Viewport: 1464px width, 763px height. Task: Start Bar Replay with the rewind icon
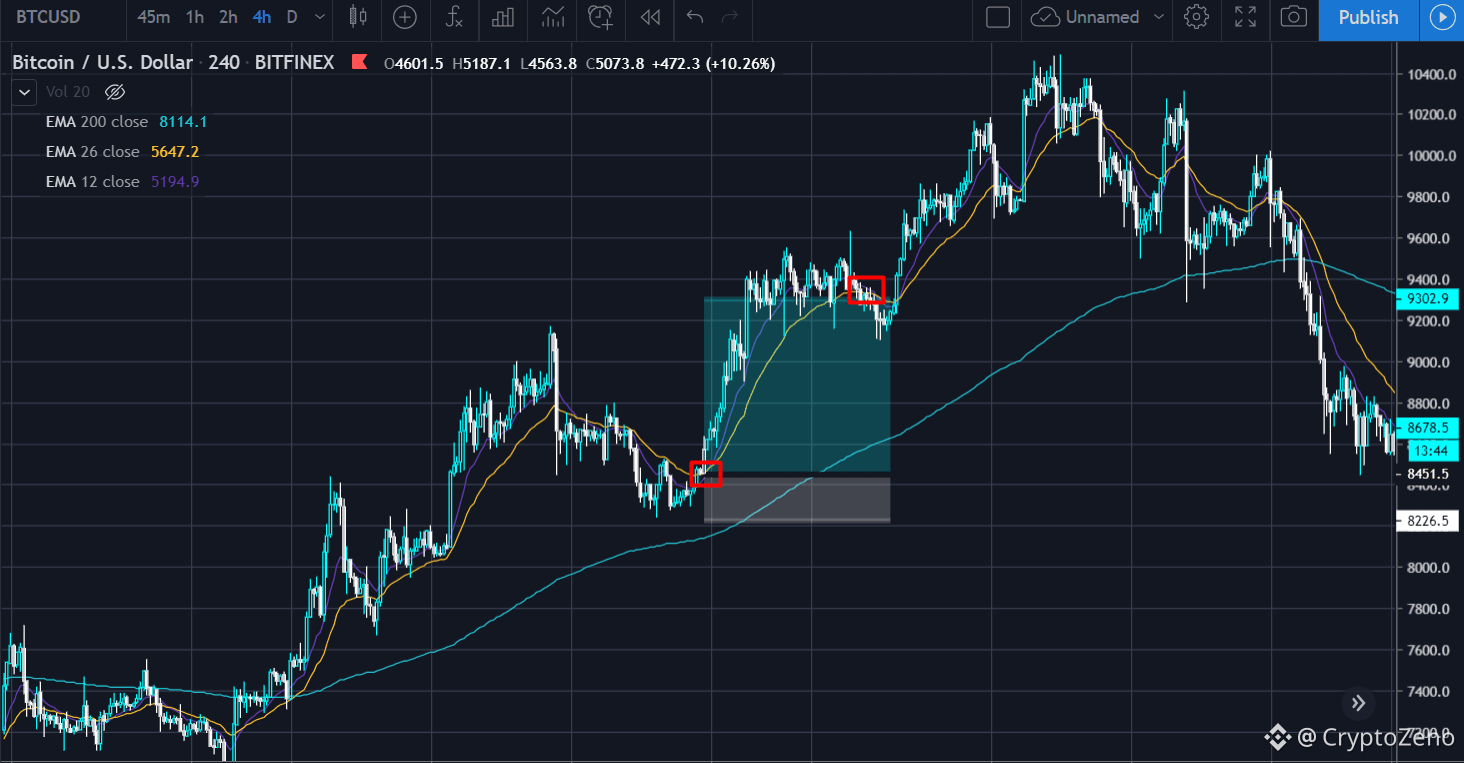click(649, 19)
